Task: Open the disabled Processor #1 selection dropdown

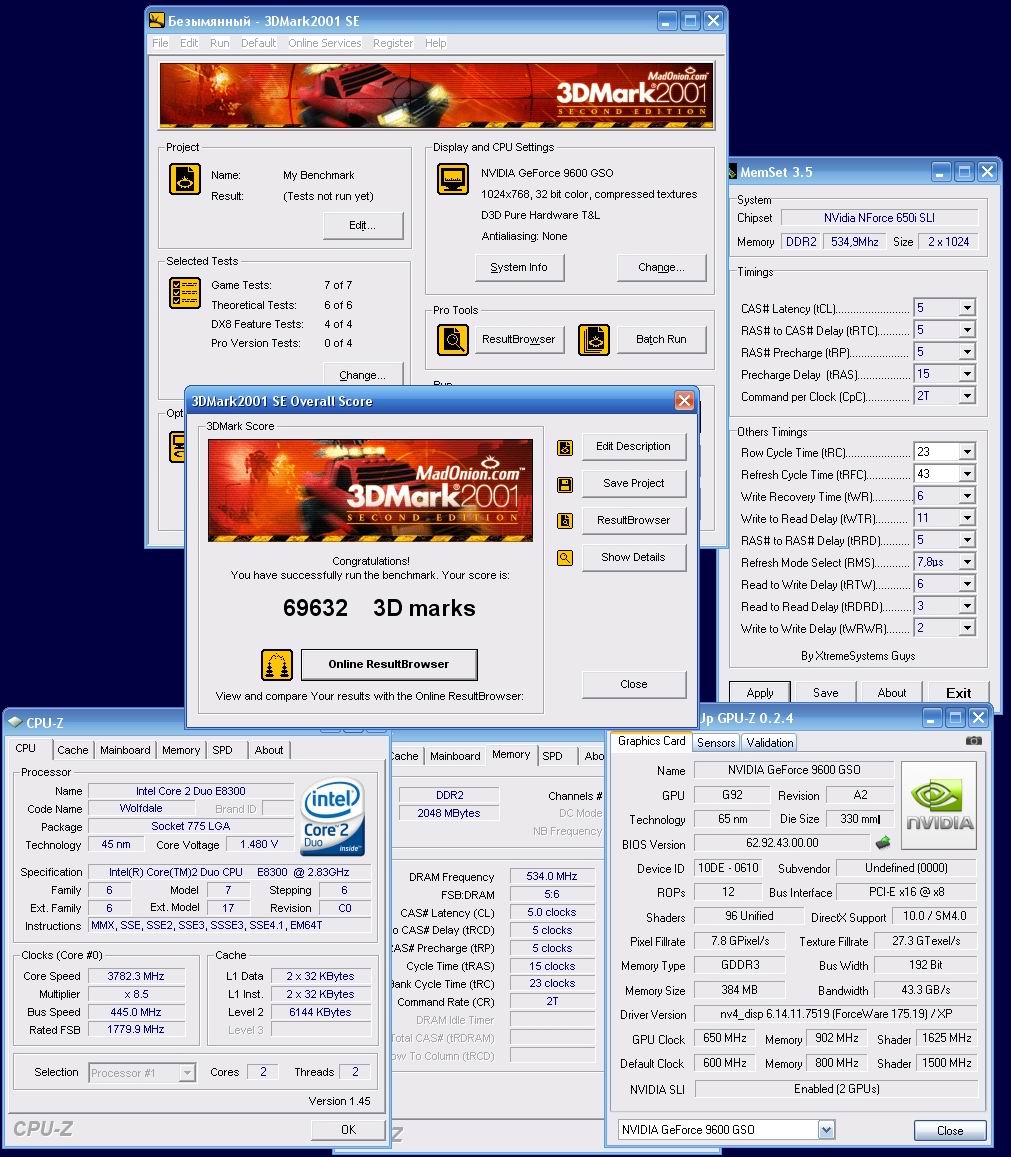Action: point(187,1072)
